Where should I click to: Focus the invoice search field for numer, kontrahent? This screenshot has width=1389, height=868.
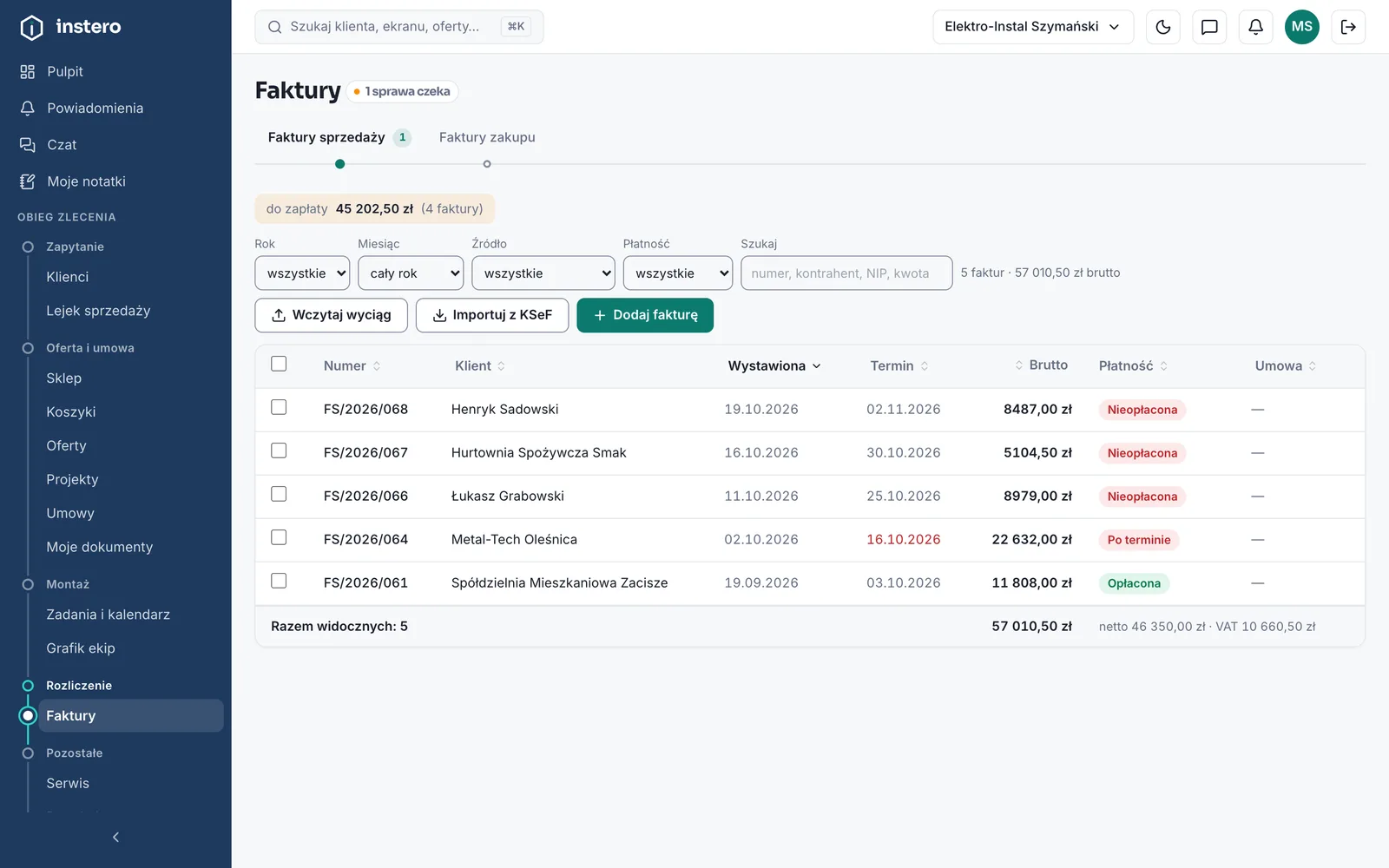coord(846,273)
